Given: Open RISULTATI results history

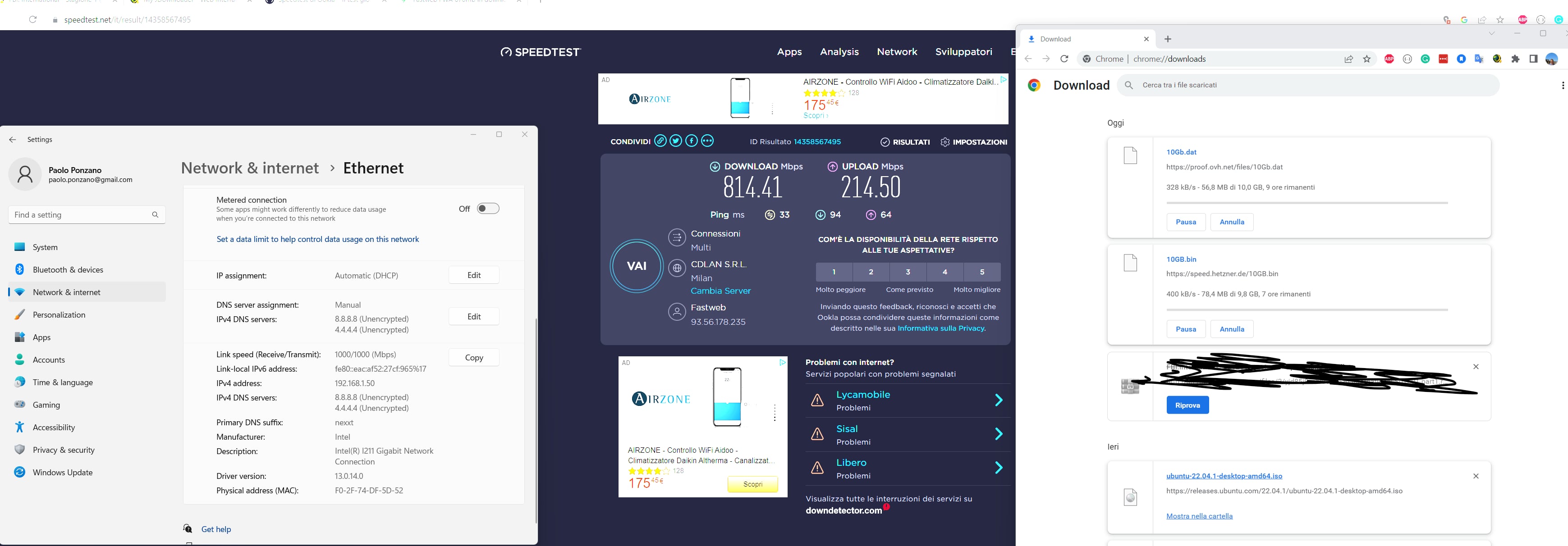Looking at the screenshot, I should tap(905, 141).
